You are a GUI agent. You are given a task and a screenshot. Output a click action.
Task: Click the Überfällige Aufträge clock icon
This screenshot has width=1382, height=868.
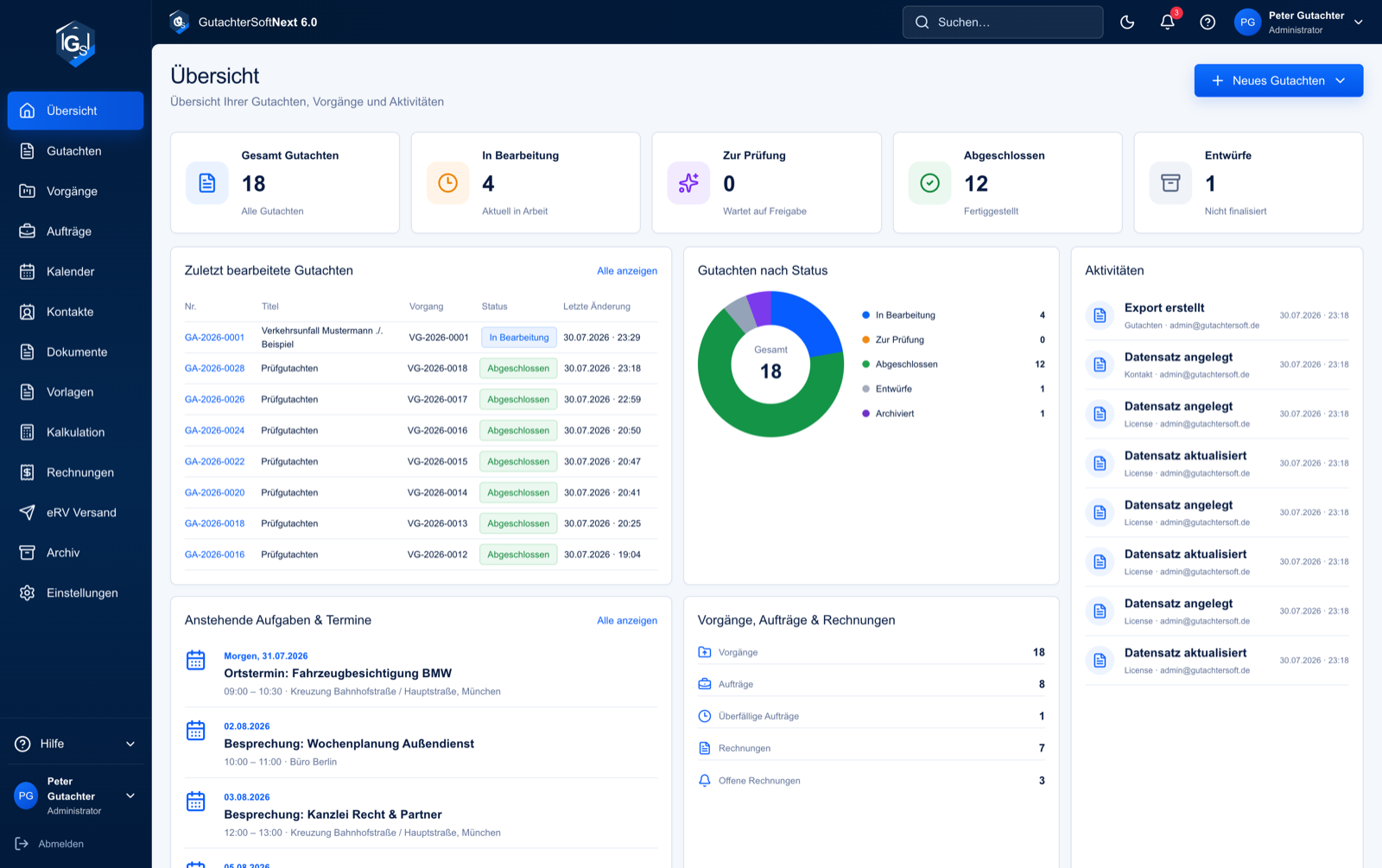coord(705,716)
